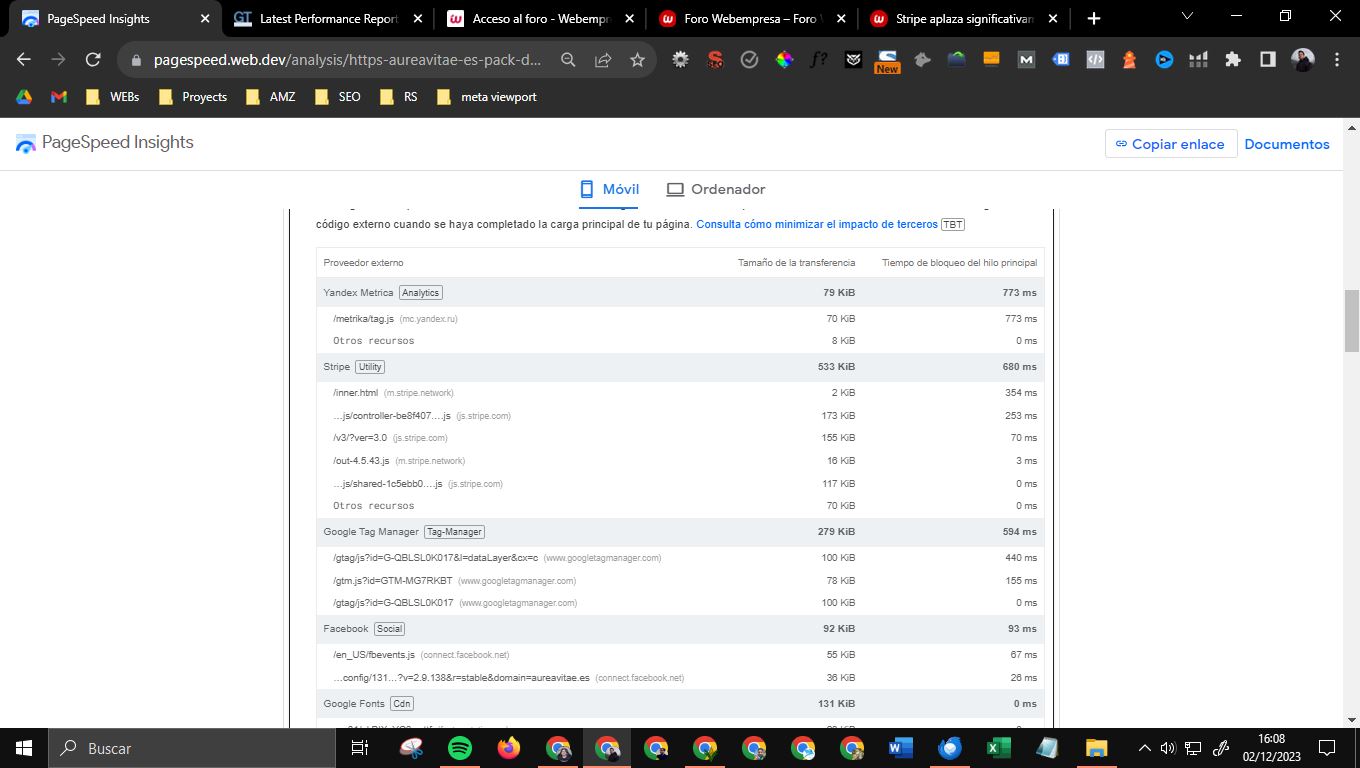
Task: Click Copiar enlace button
Action: pyautogui.click(x=1171, y=144)
